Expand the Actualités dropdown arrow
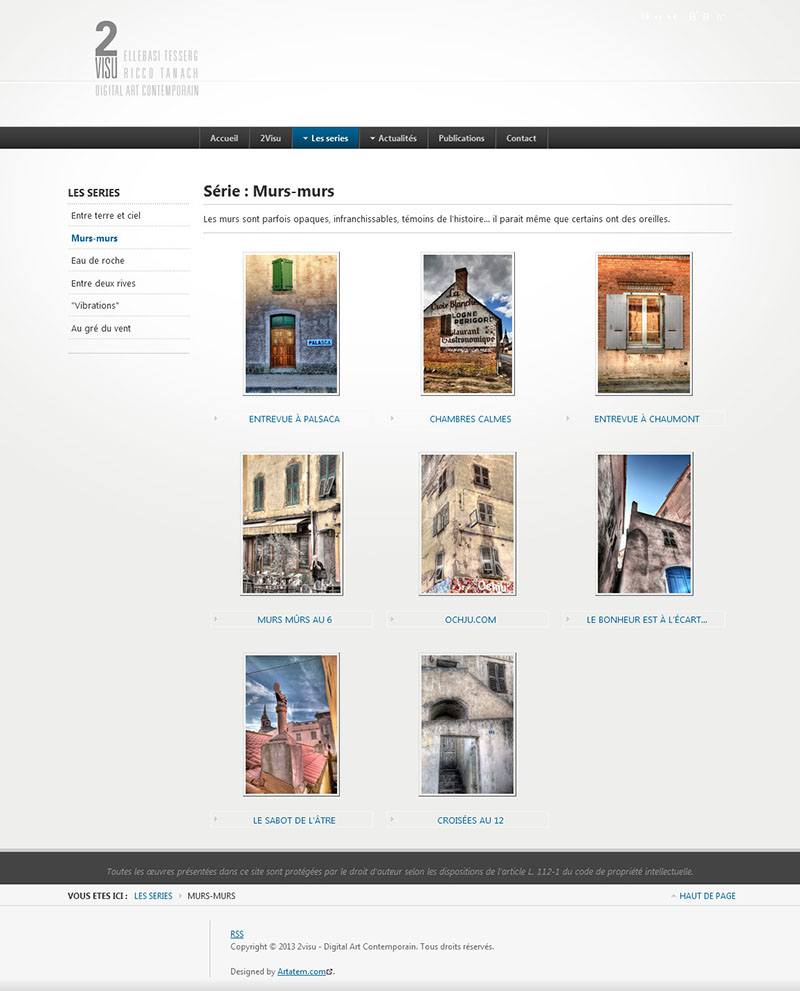Screen dimensions: 800x991 click(x=372, y=138)
